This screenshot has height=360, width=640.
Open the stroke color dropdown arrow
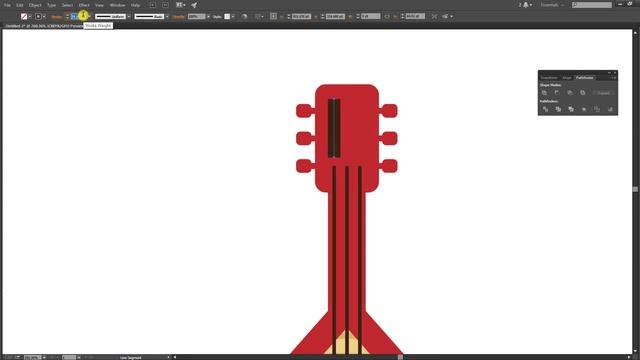(44, 16)
